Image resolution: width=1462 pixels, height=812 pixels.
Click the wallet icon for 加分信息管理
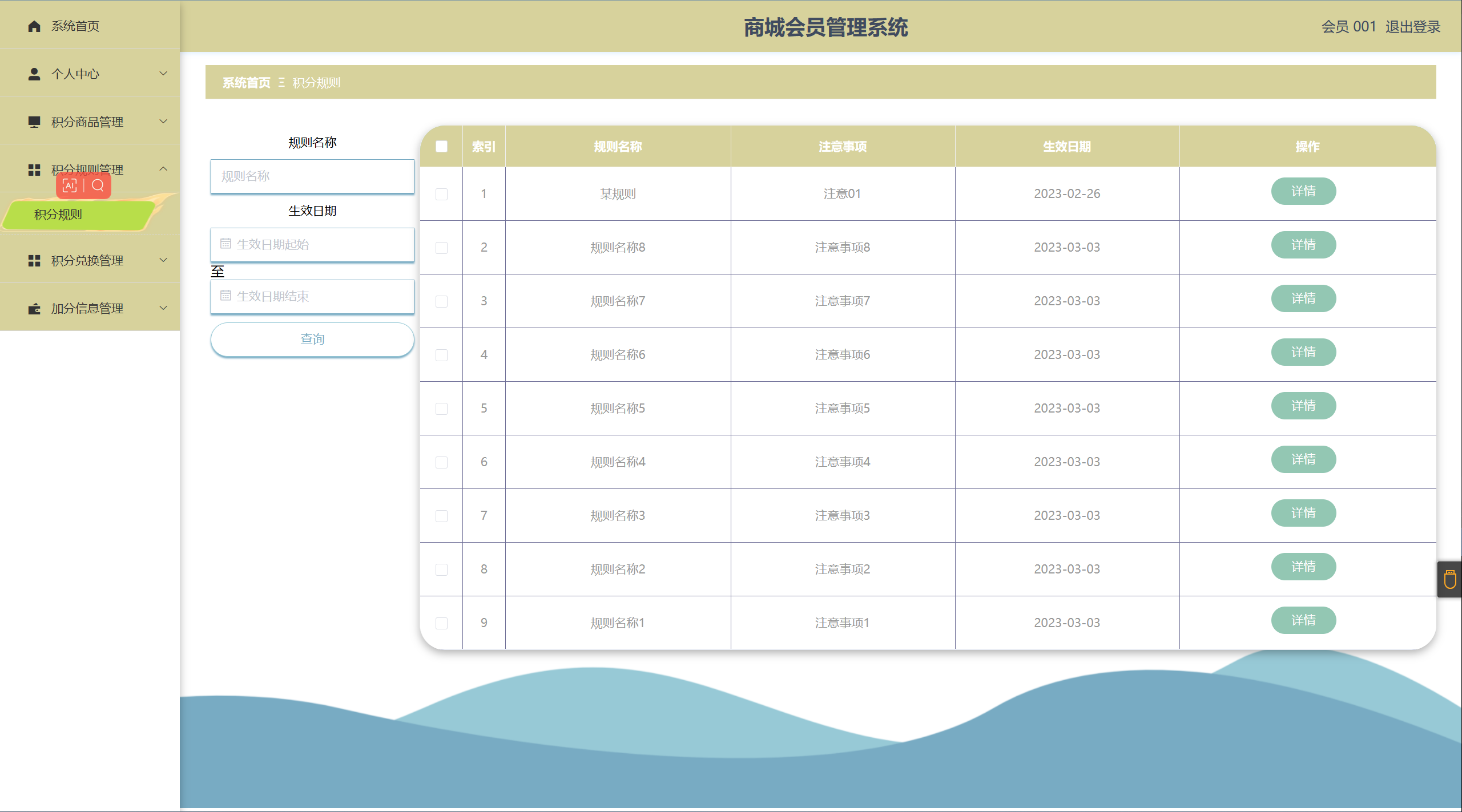(x=34, y=309)
